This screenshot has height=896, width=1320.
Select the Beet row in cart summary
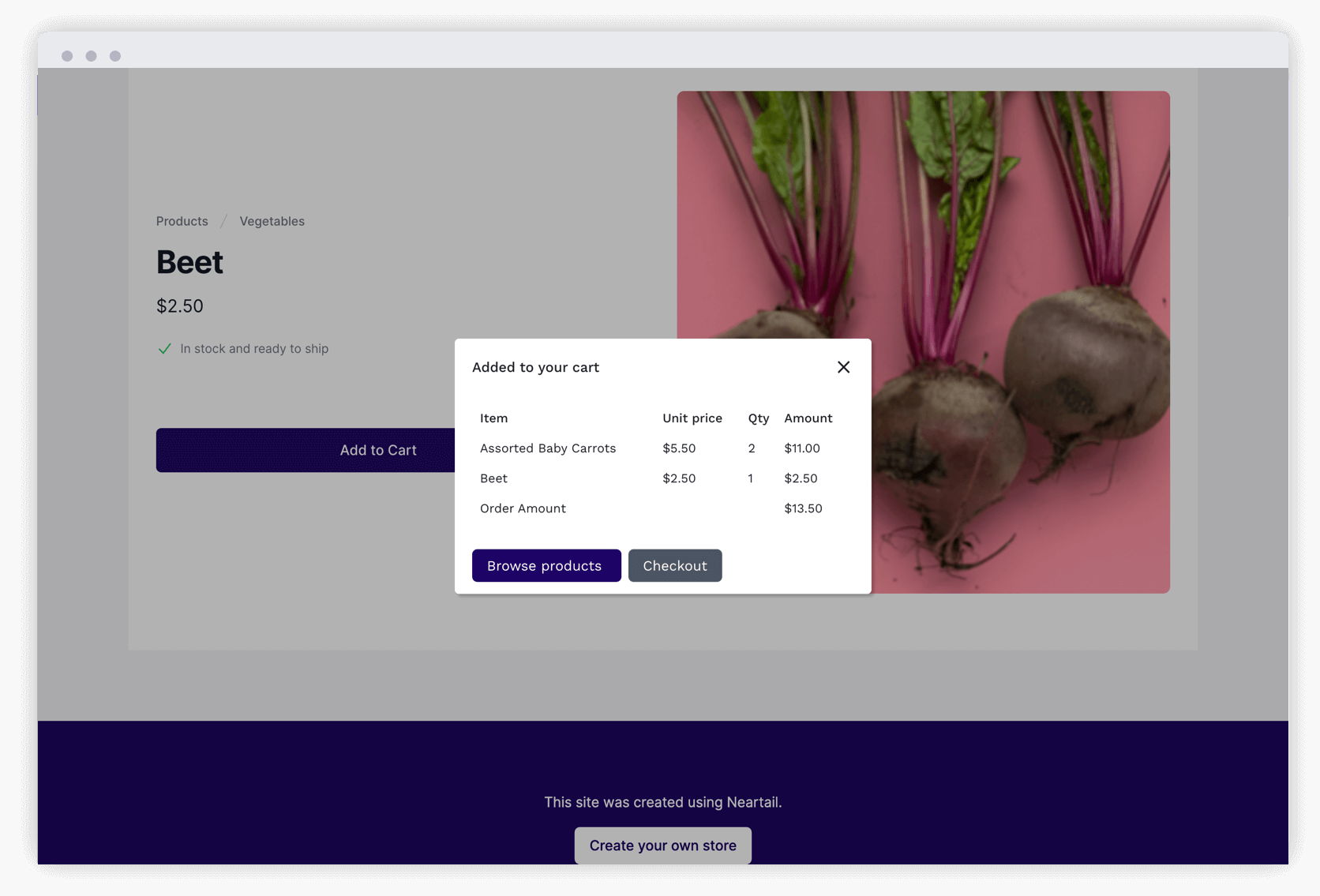tap(493, 478)
